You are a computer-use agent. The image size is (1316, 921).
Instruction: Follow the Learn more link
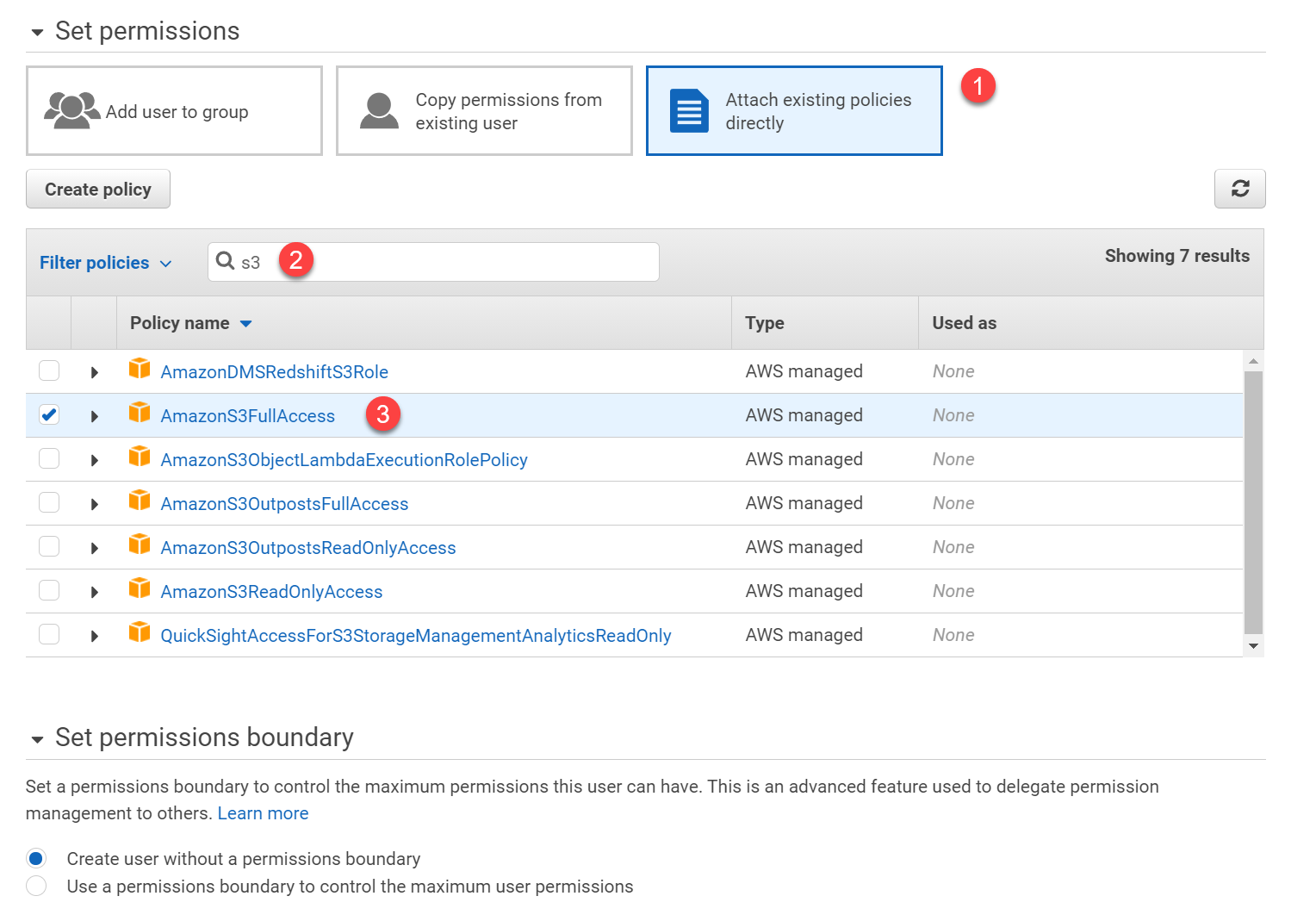(263, 813)
